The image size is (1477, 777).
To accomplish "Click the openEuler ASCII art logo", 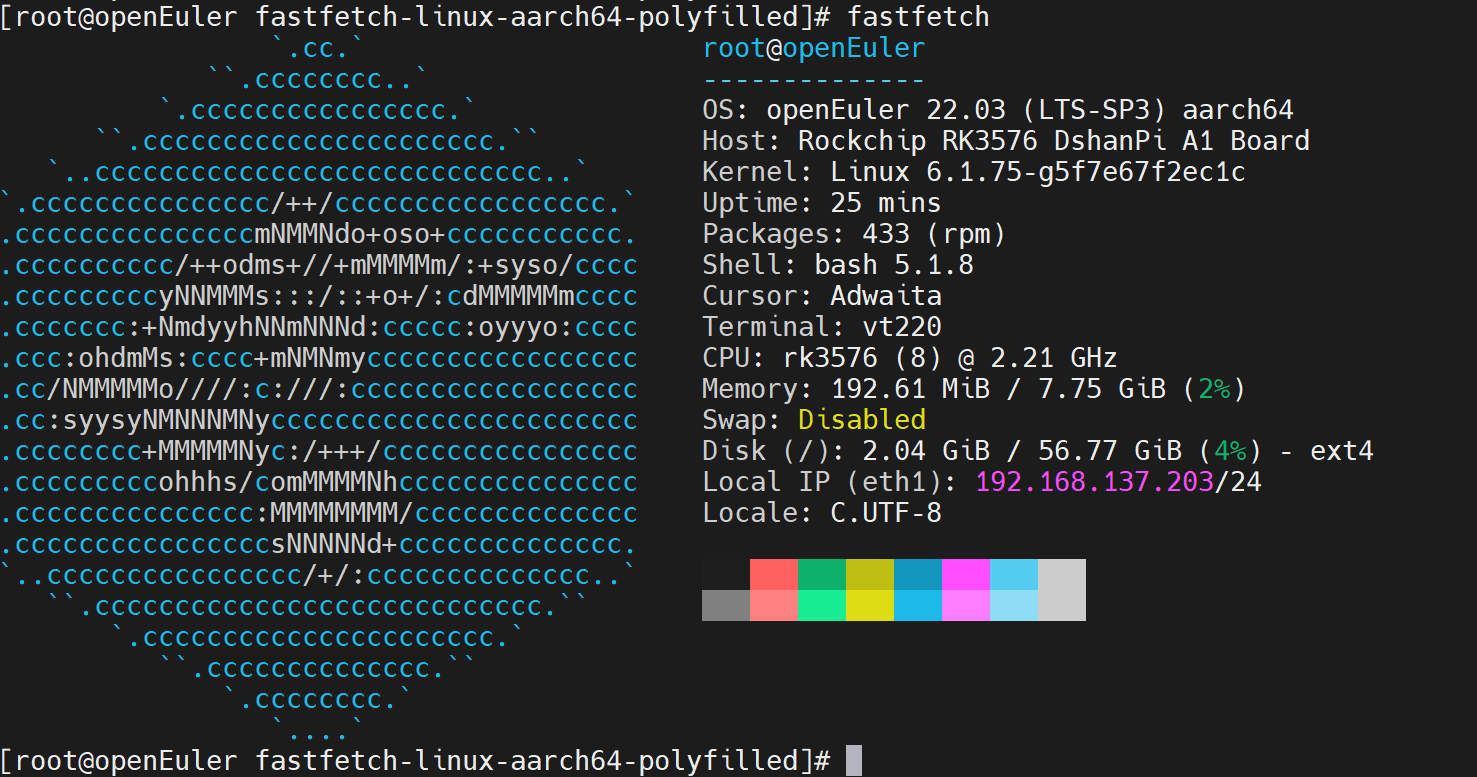I will tap(318, 390).
